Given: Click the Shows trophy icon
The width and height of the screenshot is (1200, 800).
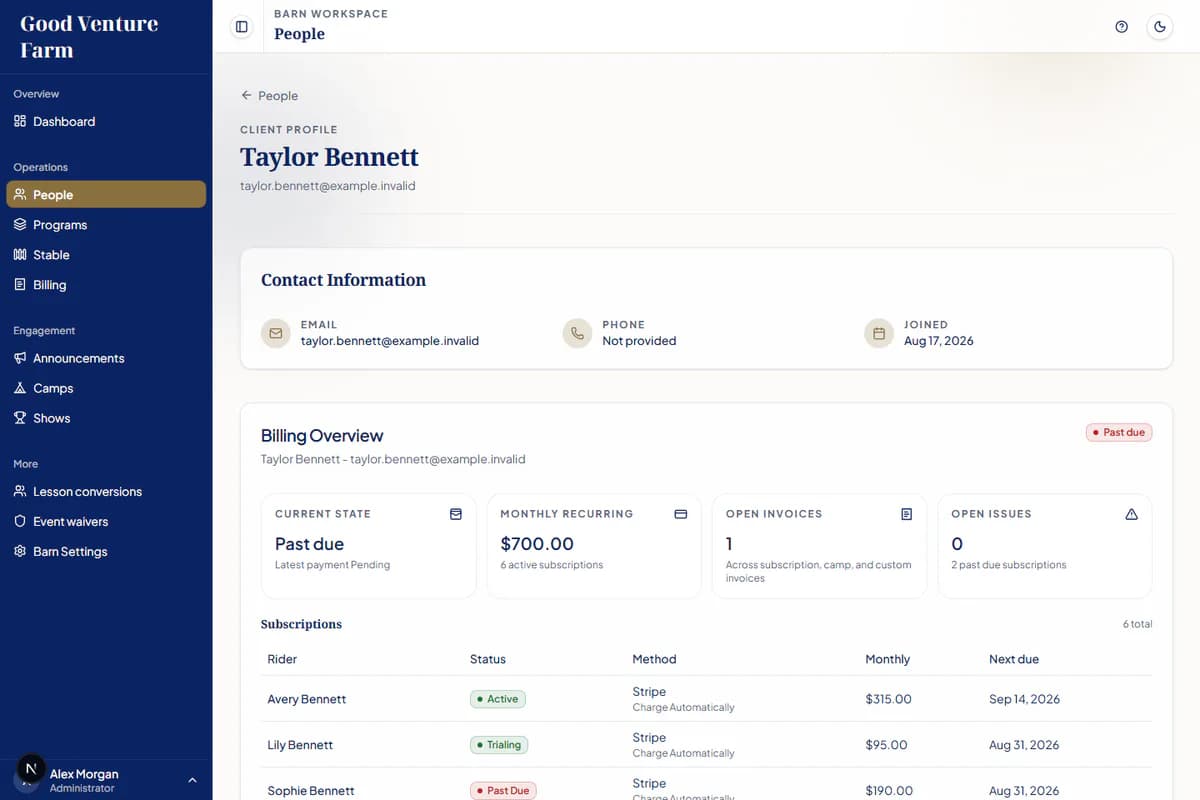Looking at the screenshot, I should point(20,418).
